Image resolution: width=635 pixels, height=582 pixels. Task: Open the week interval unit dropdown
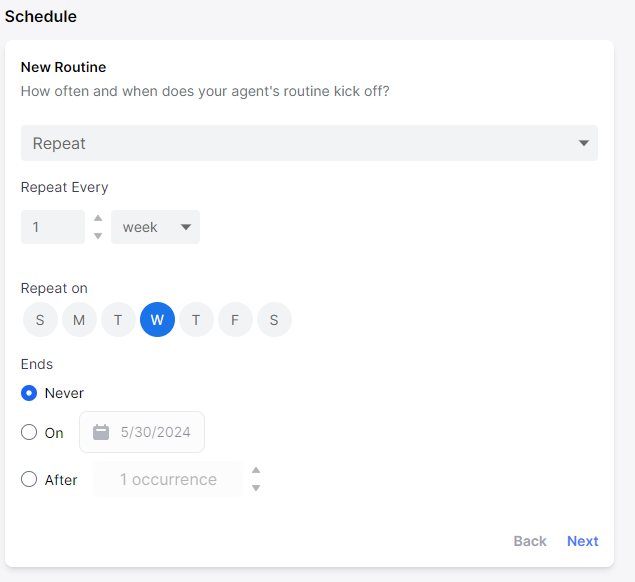[156, 227]
